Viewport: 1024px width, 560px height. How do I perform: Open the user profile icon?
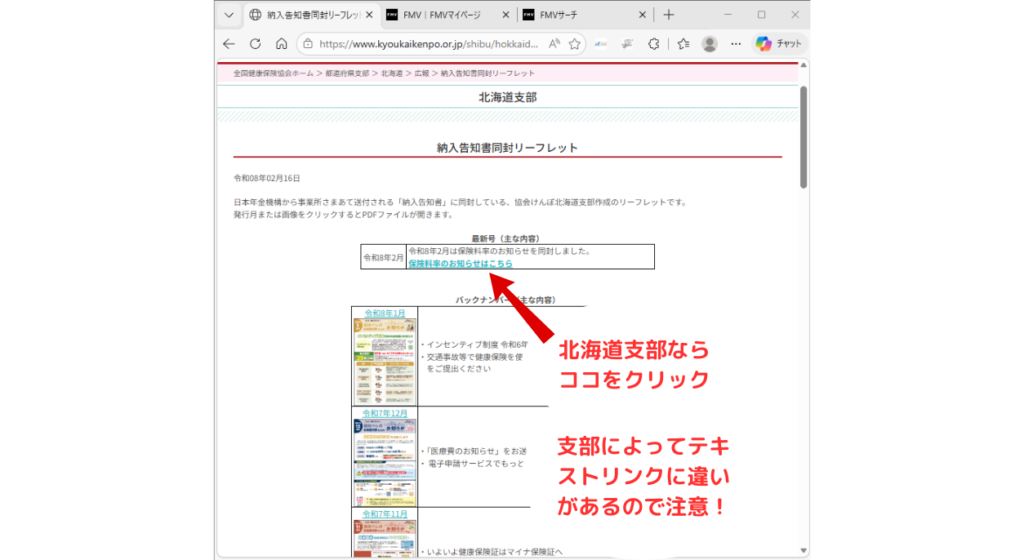pyautogui.click(x=710, y=44)
